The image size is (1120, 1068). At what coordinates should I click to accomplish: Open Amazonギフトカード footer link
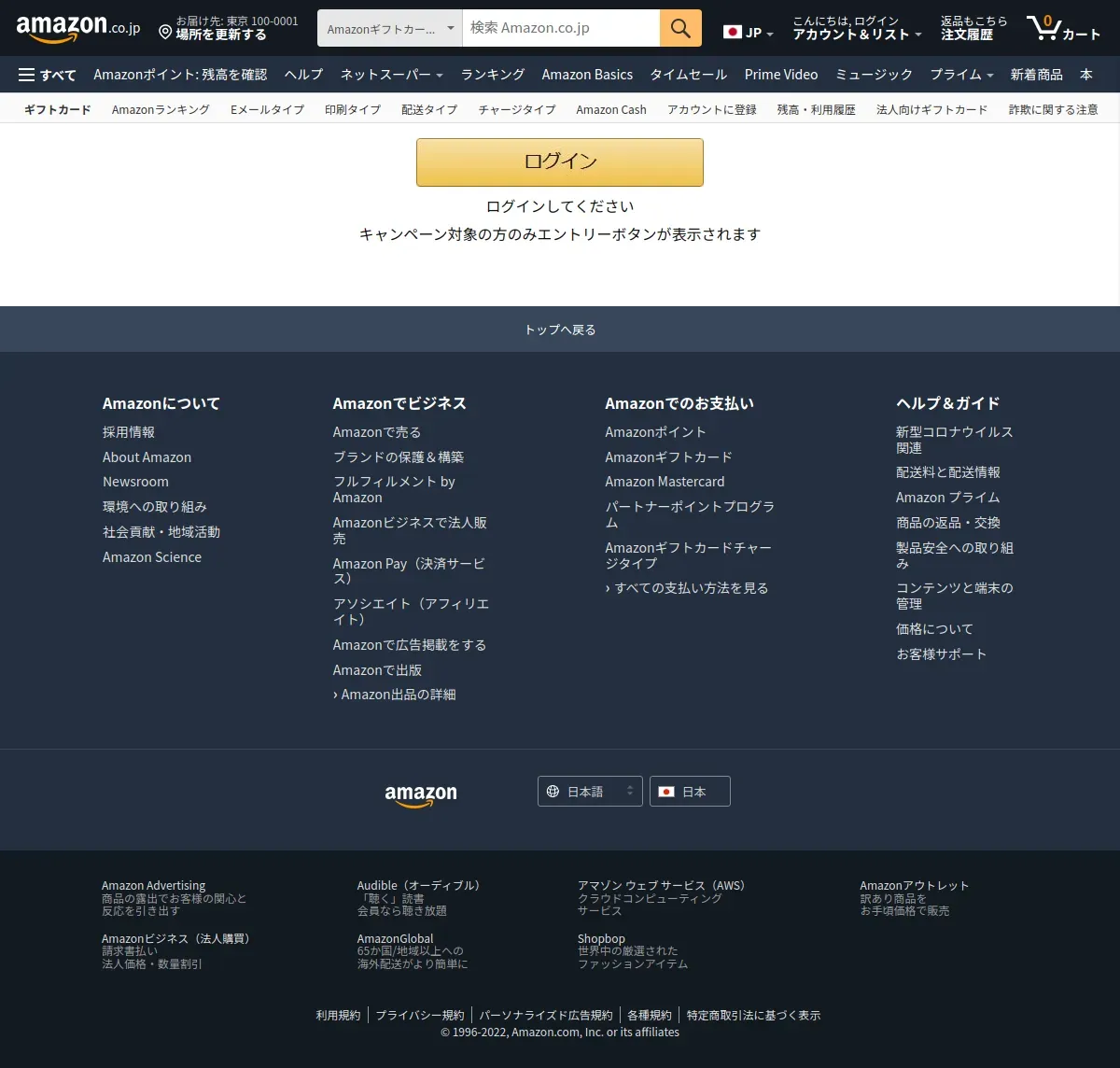668,457
